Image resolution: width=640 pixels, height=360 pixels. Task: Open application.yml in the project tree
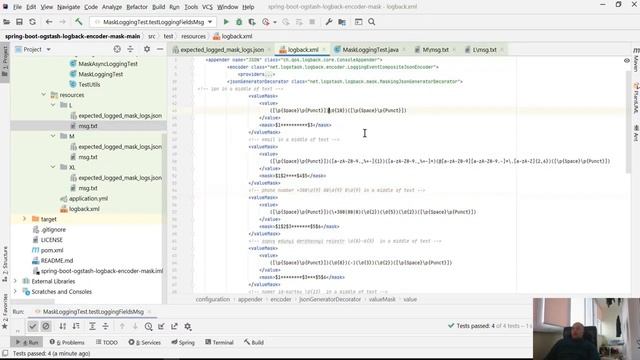point(88,198)
